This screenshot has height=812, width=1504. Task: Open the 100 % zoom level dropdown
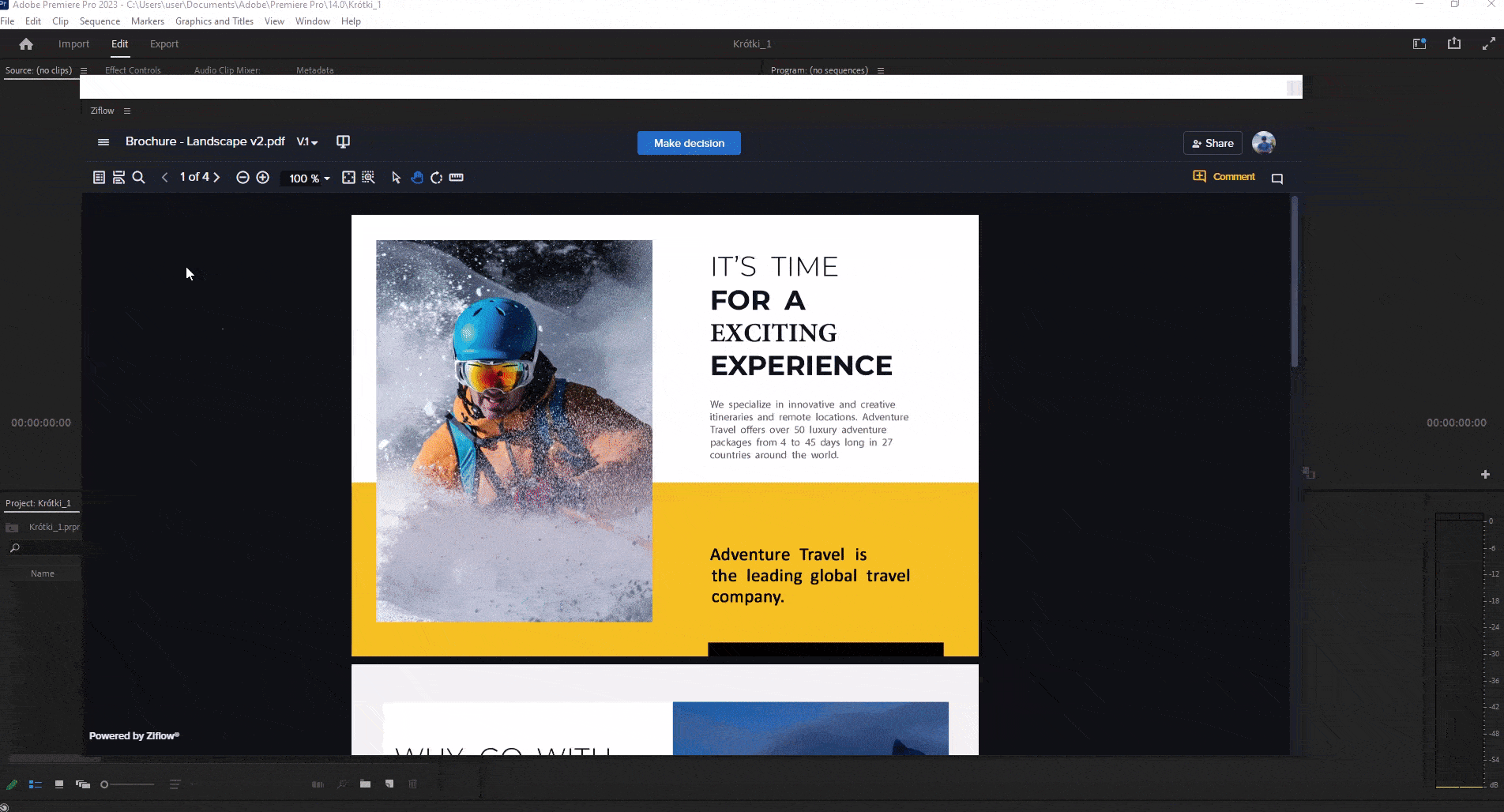310,179
